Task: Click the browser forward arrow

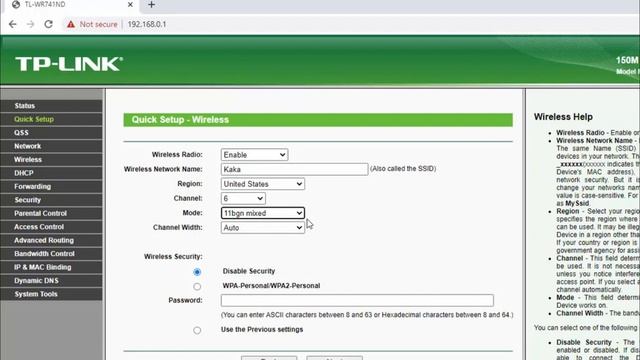Action: pyautogui.click(x=31, y=24)
